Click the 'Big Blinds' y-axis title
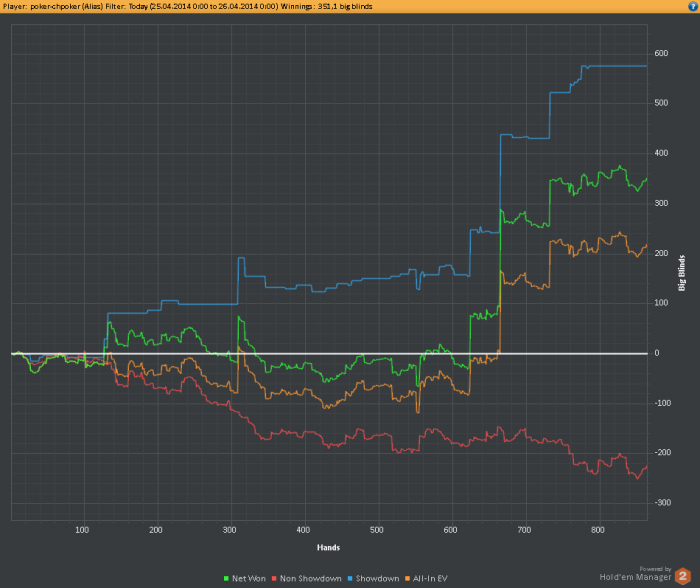The width and height of the screenshot is (700, 588). pyautogui.click(x=682, y=273)
